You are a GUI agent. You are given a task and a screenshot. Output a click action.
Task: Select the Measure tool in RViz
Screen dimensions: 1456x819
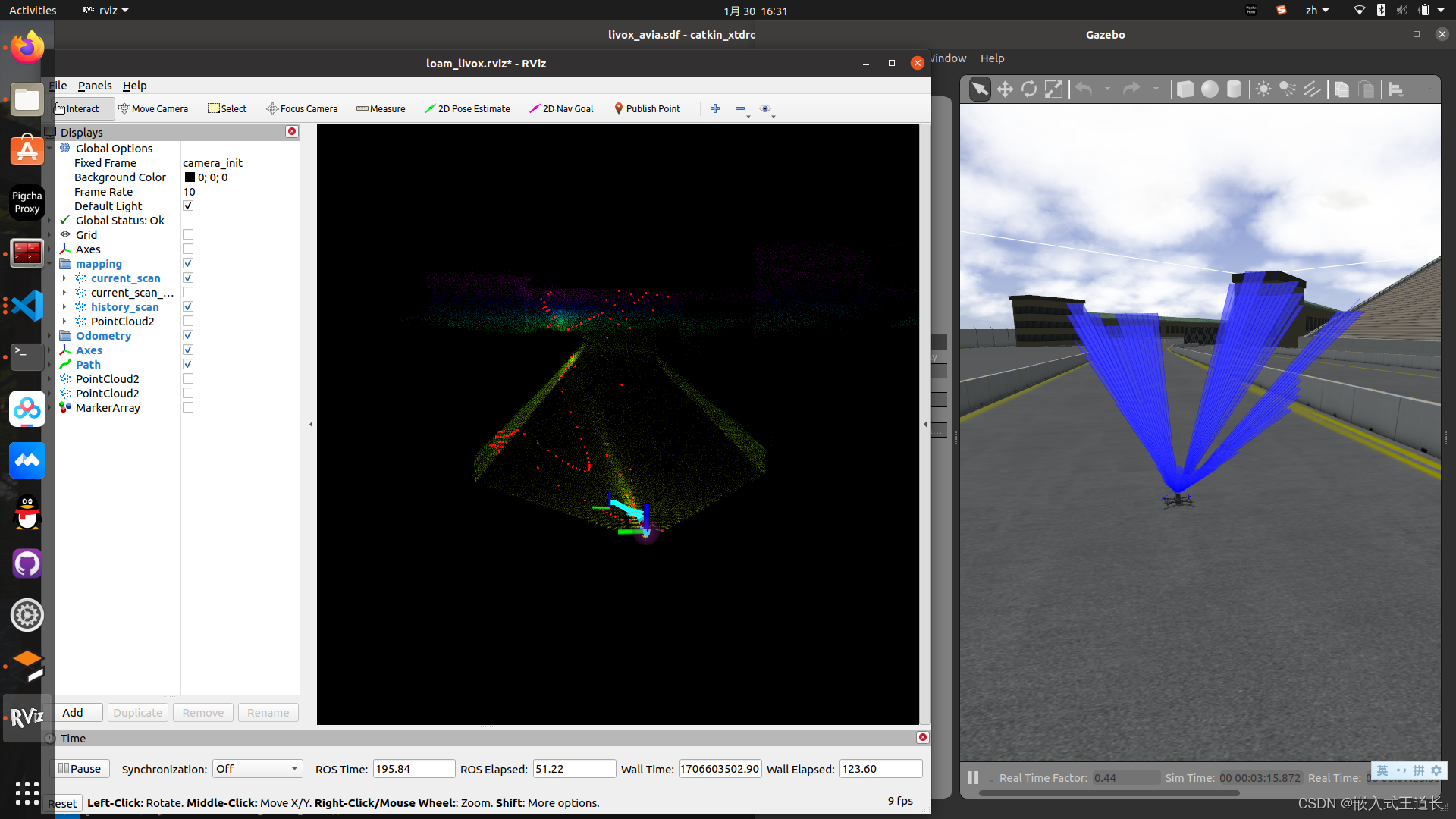(x=381, y=108)
